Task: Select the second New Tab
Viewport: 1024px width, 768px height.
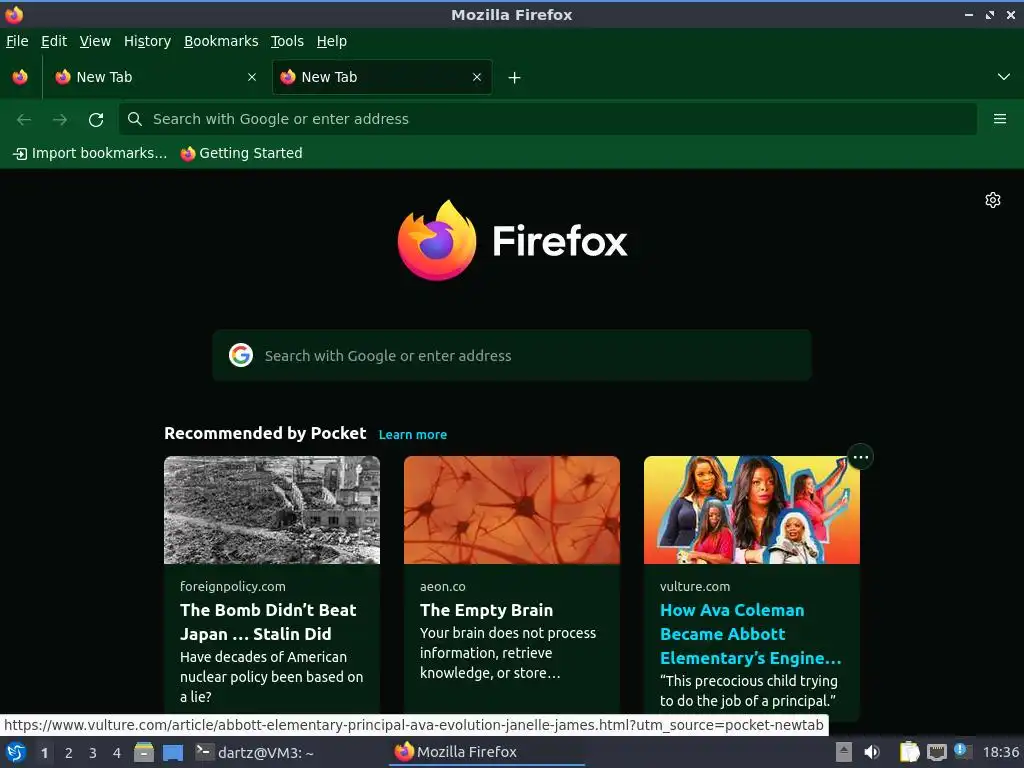Action: [382, 77]
